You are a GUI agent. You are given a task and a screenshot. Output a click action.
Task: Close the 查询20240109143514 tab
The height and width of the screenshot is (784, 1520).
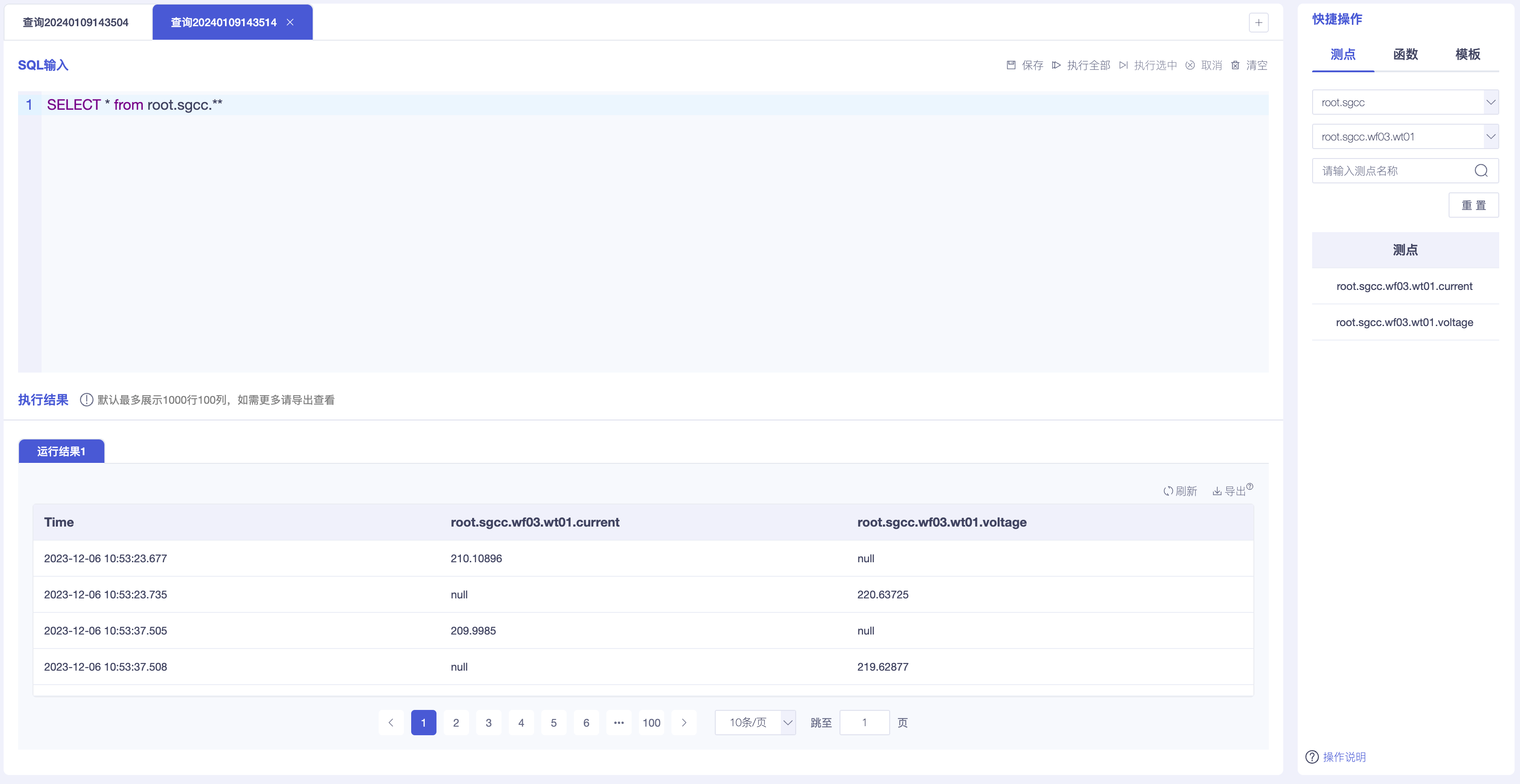pos(291,23)
